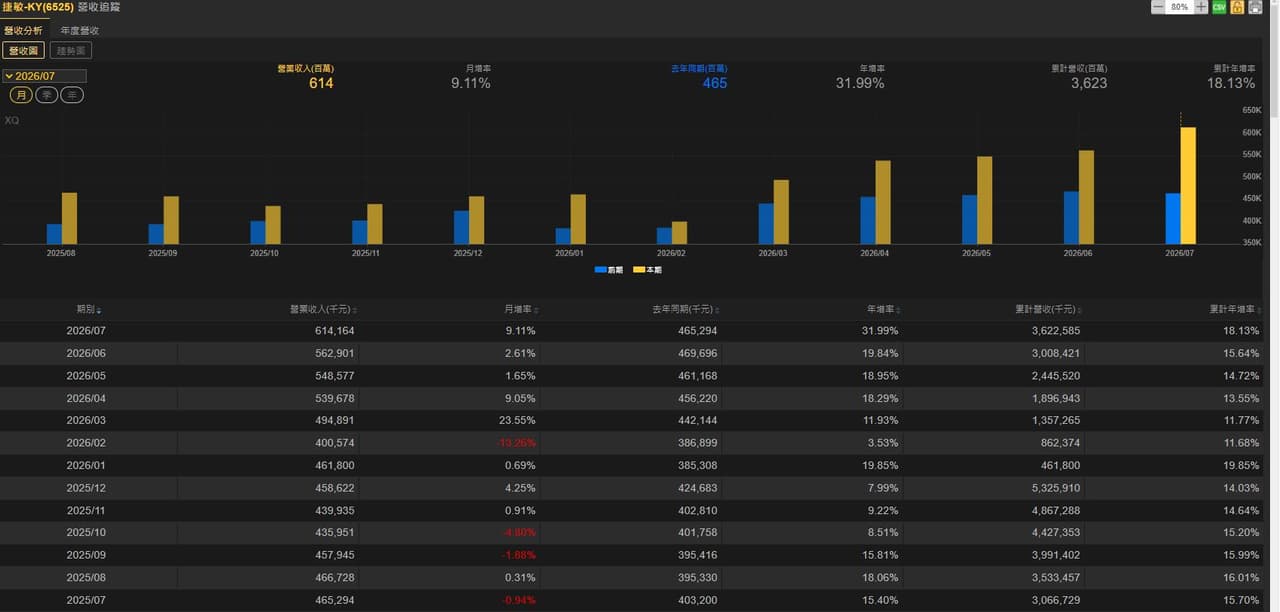Click the 2025/11 period cell in table
The width and height of the screenshot is (1280, 612).
tap(86, 510)
